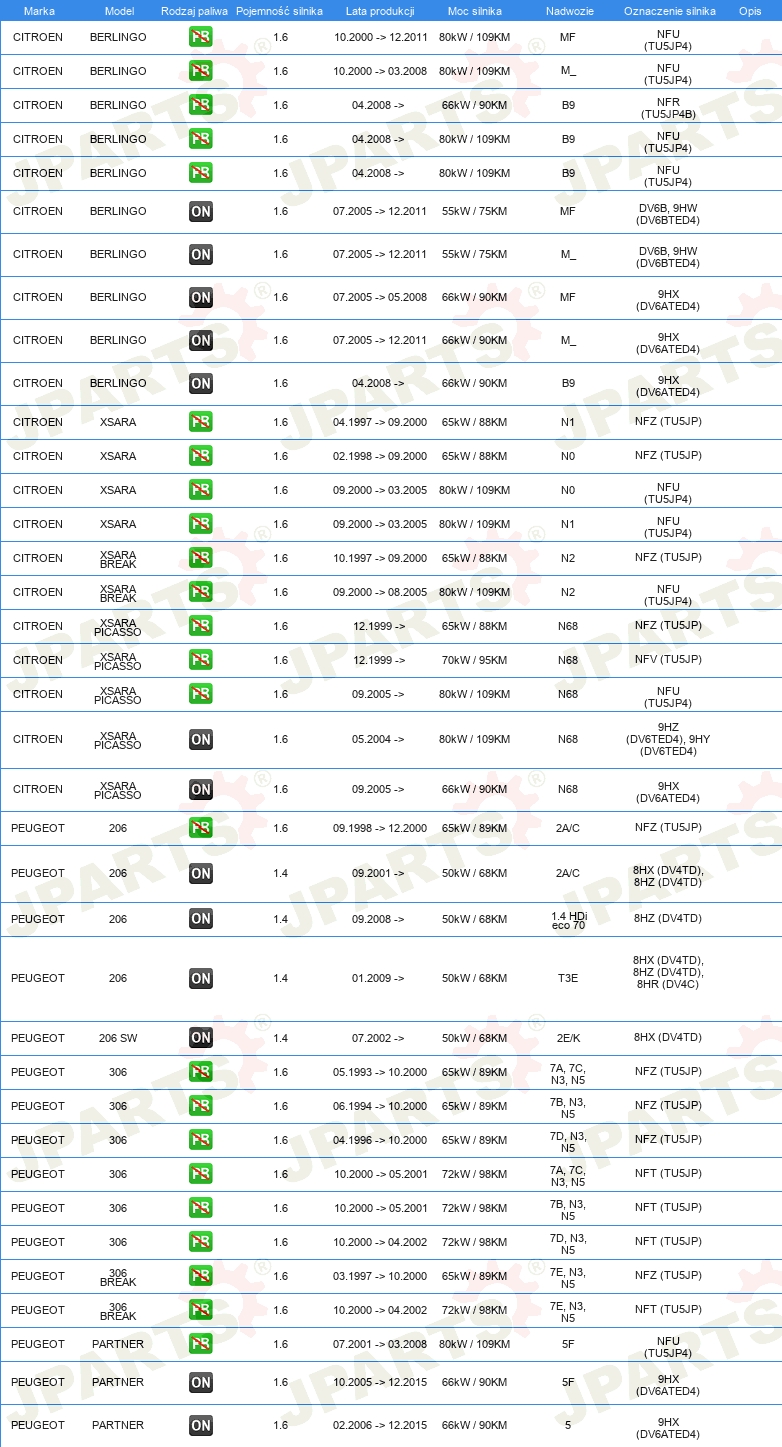This screenshot has height=1447, width=782.
Task: Click the Rodzaj paliwa column header
Action: coord(195,11)
